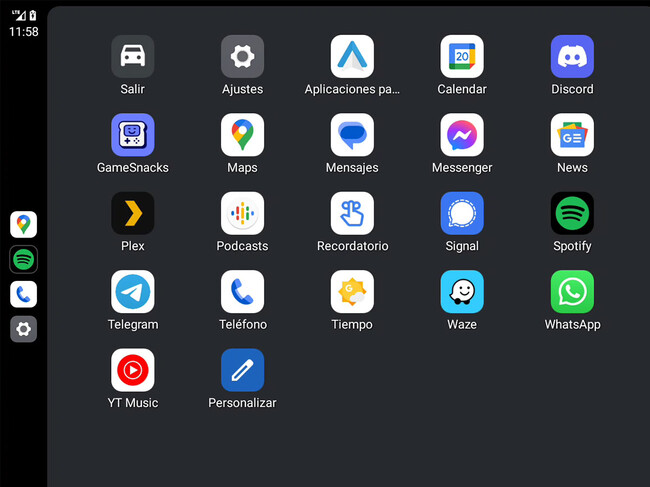This screenshot has width=650, height=487.
Task: Open Teléfono from the app grid
Action: (x=243, y=291)
